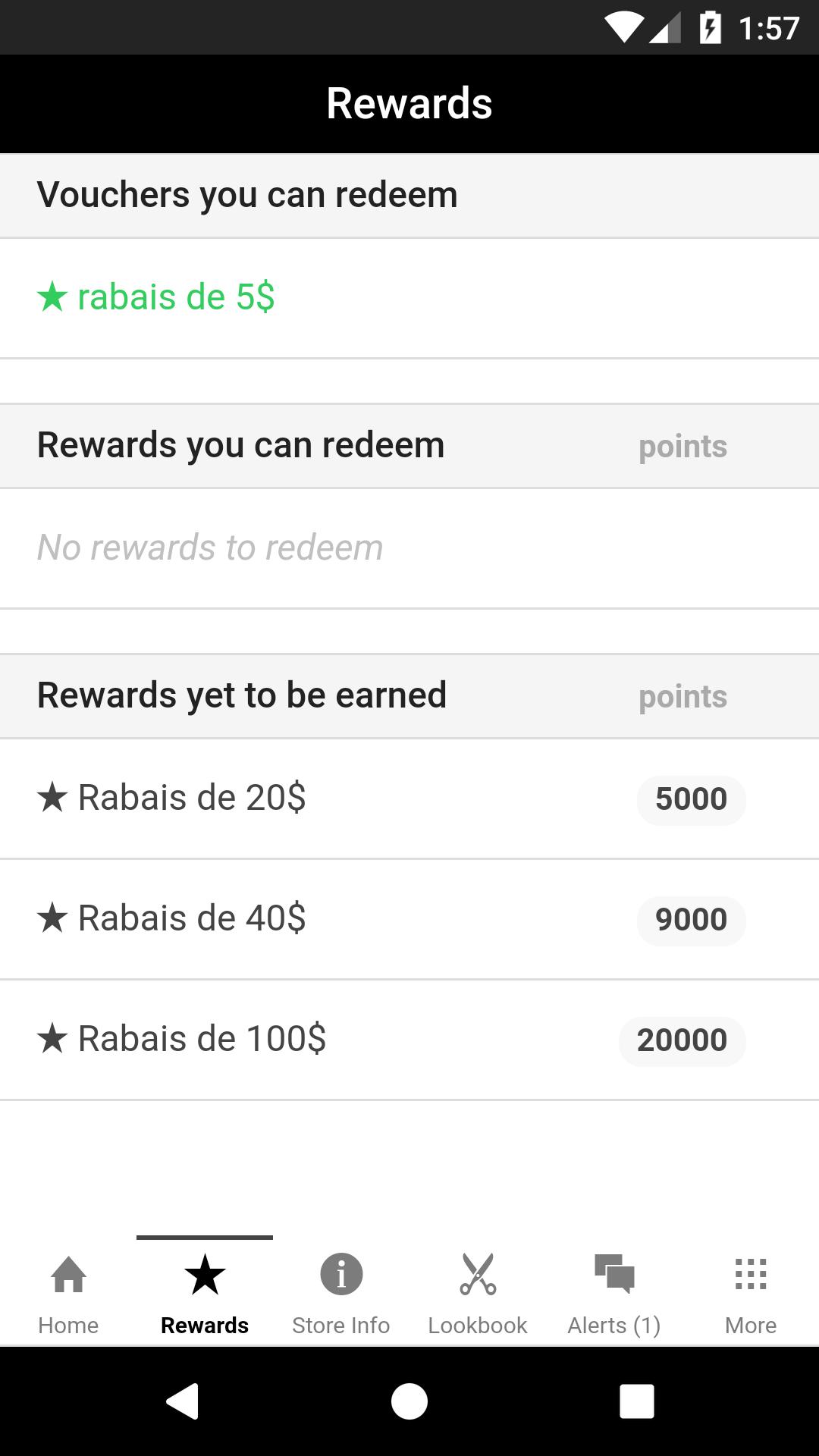Open the Rabais de 40$ reward row
This screenshot has height=1456, width=819.
click(x=192, y=918)
